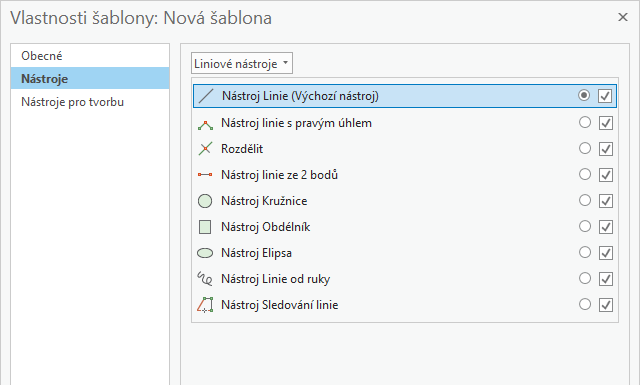Click 'Nástroj linie ze 2 bodů' label

pyautogui.click(x=280, y=175)
